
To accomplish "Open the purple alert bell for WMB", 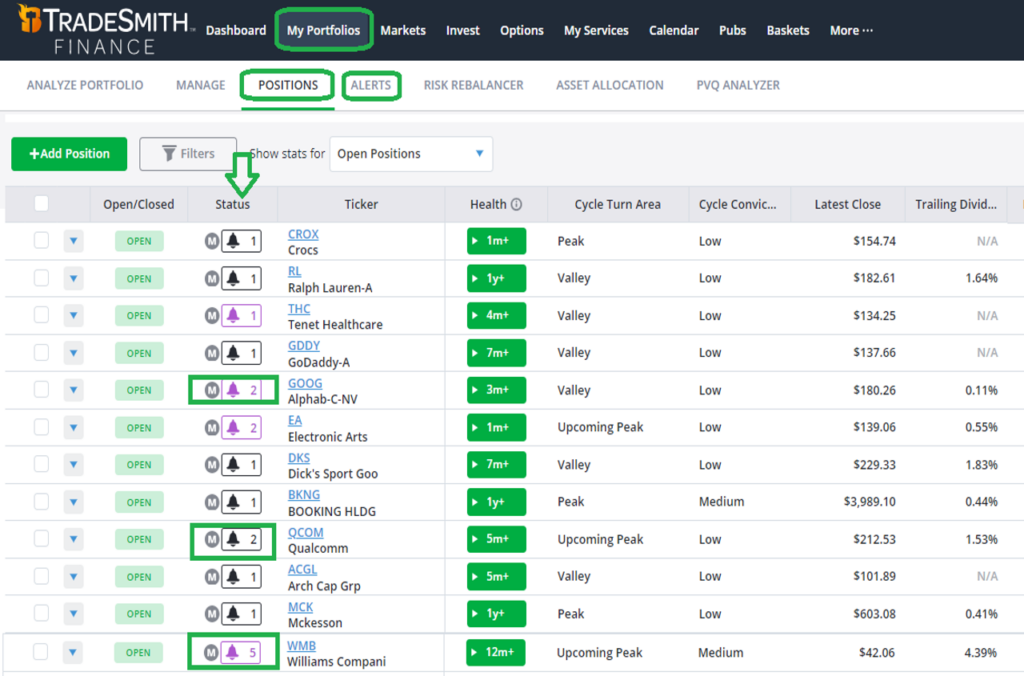I will [241, 652].
